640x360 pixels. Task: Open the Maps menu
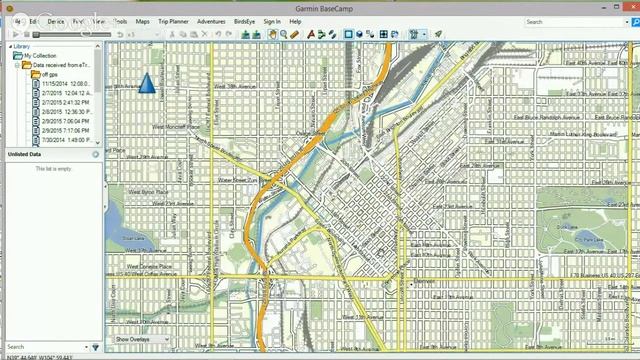tap(142, 22)
